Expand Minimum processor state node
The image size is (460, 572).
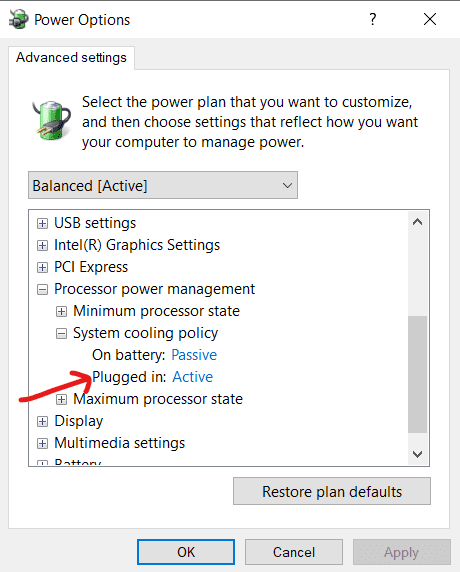click(61, 312)
